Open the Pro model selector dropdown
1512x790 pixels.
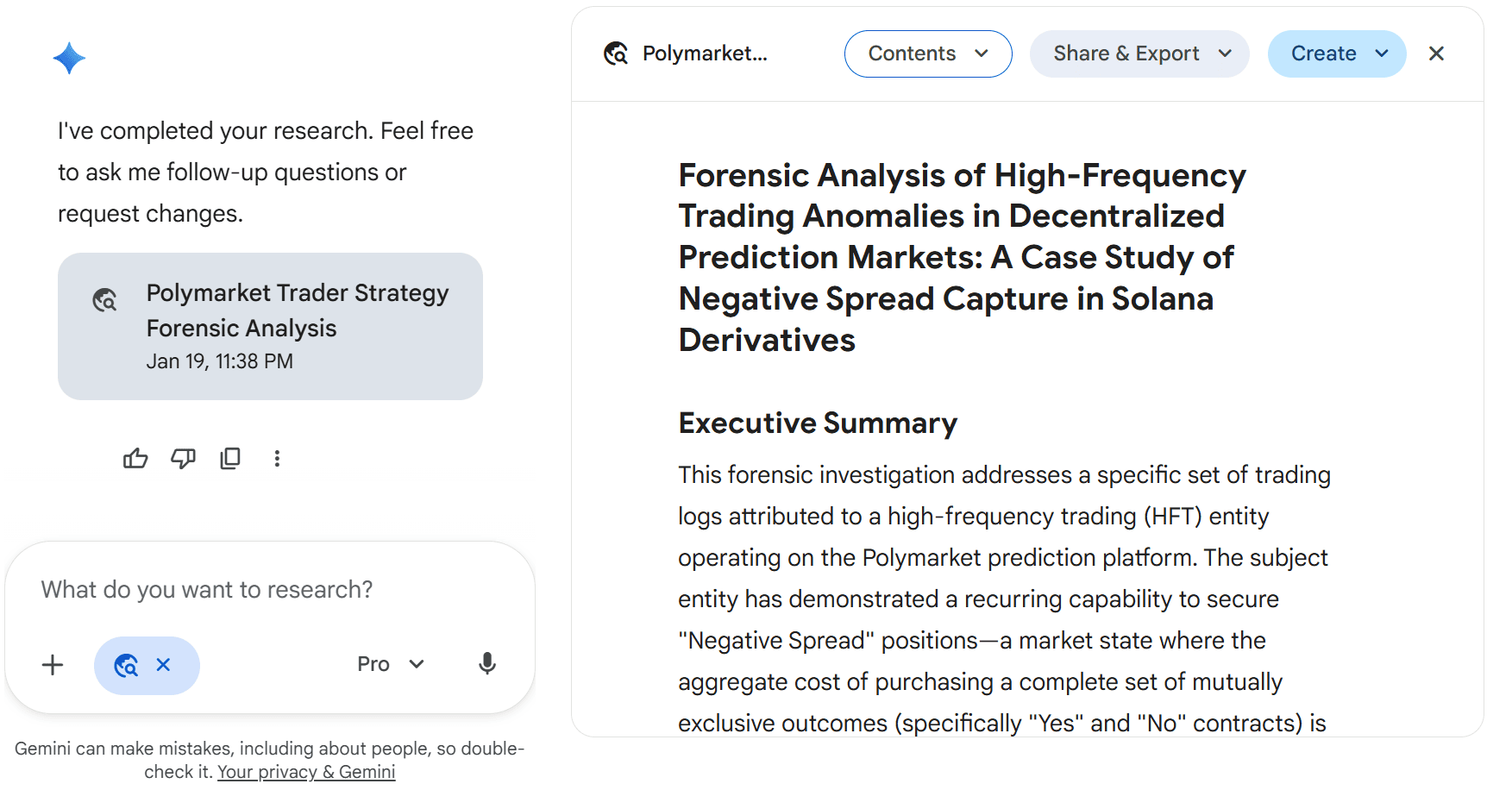pos(391,664)
